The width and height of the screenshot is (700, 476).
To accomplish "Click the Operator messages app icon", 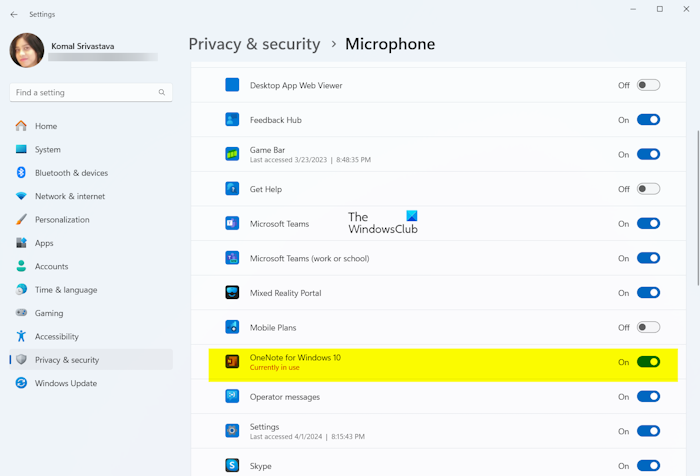I will coord(232,397).
